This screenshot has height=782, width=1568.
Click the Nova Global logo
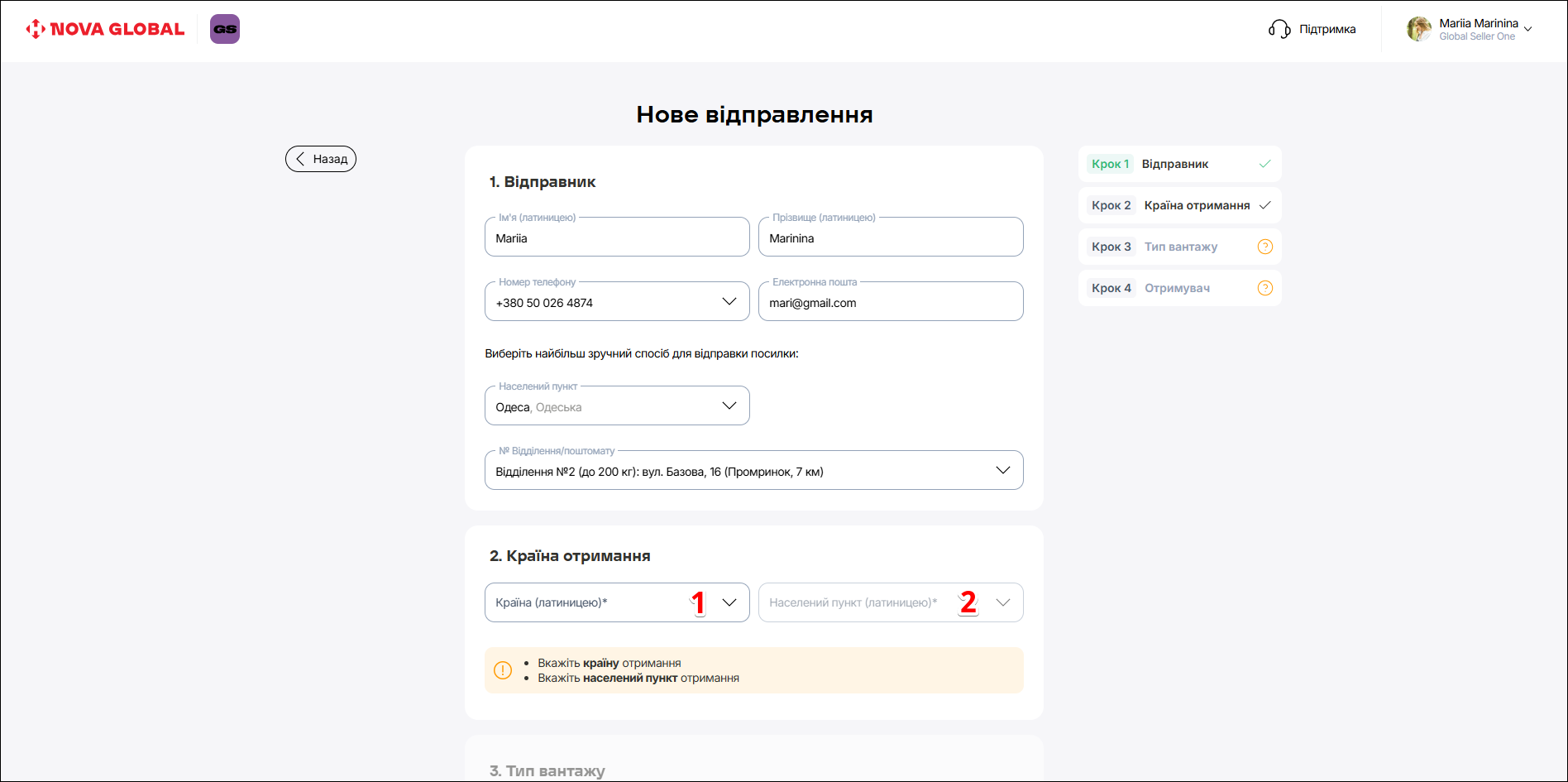point(105,29)
